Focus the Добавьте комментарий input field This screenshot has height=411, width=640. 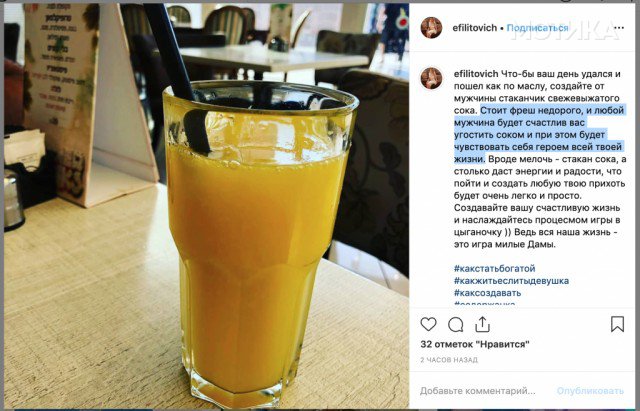click(x=478, y=391)
